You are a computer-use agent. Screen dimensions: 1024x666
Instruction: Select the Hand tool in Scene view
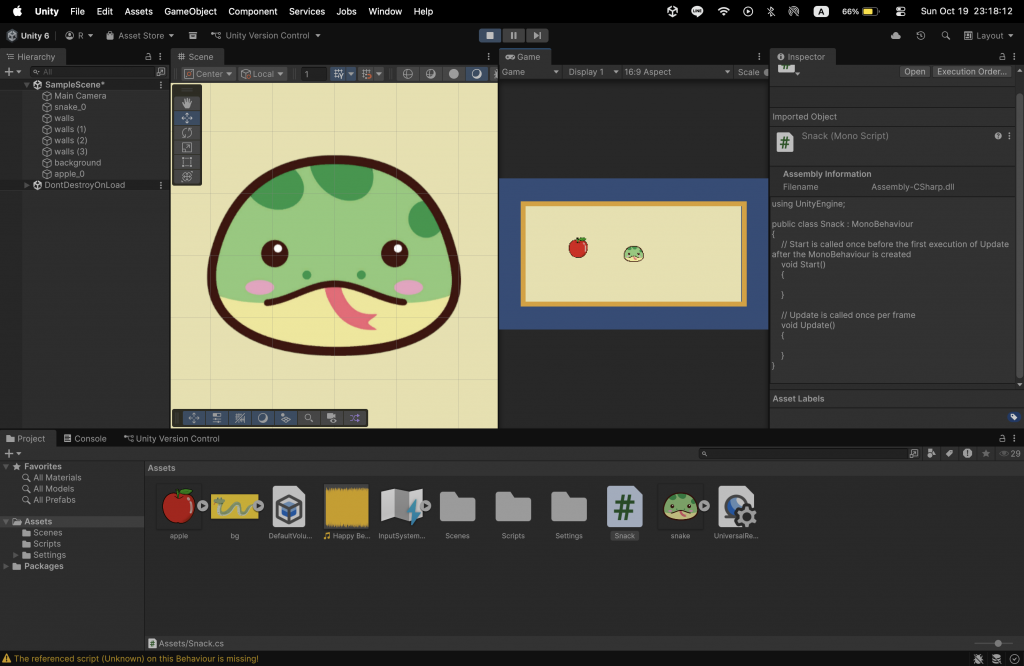(x=187, y=103)
